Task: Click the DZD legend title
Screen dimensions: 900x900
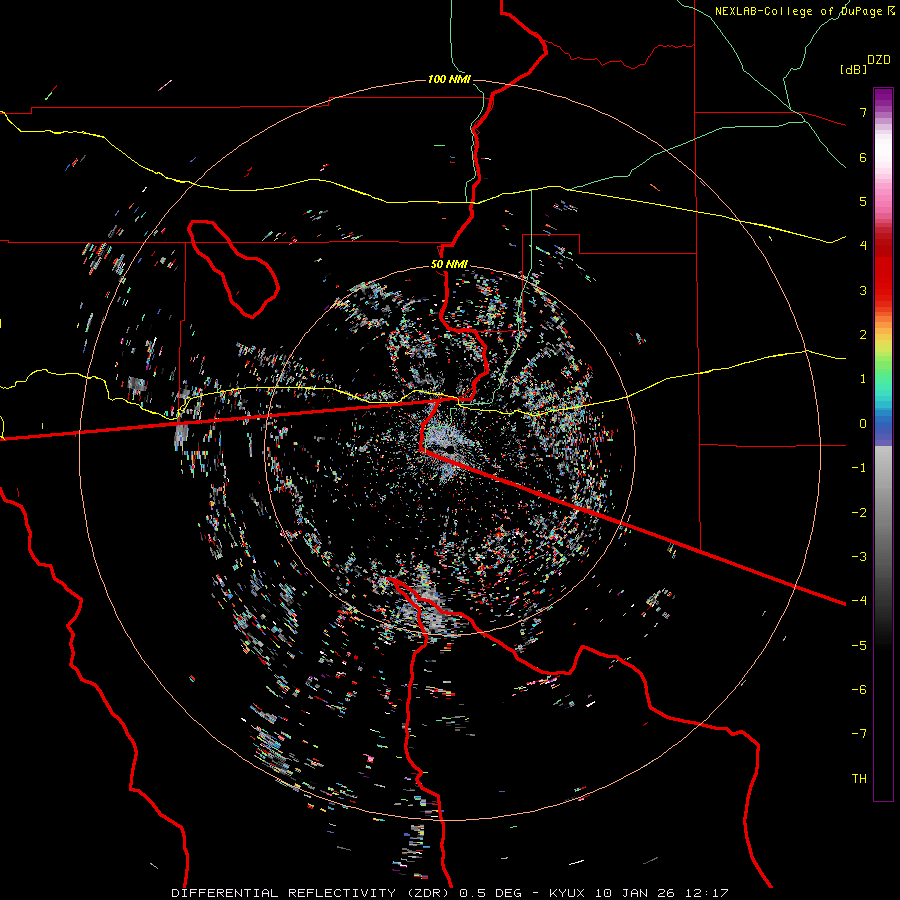Action: click(879, 60)
